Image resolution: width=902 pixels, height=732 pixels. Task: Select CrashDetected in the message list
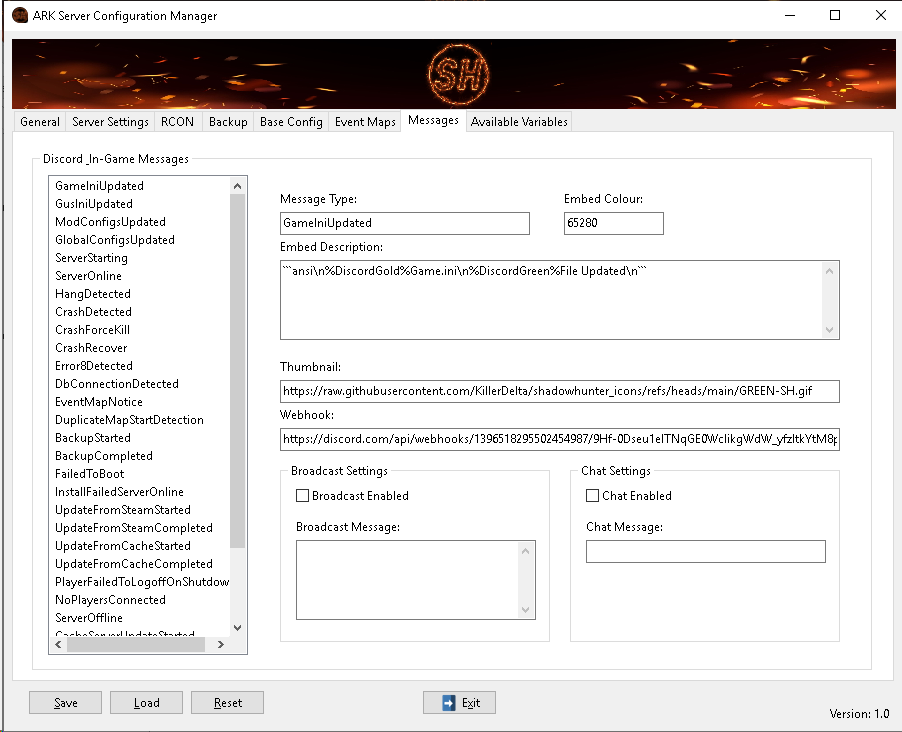[93, 312]
